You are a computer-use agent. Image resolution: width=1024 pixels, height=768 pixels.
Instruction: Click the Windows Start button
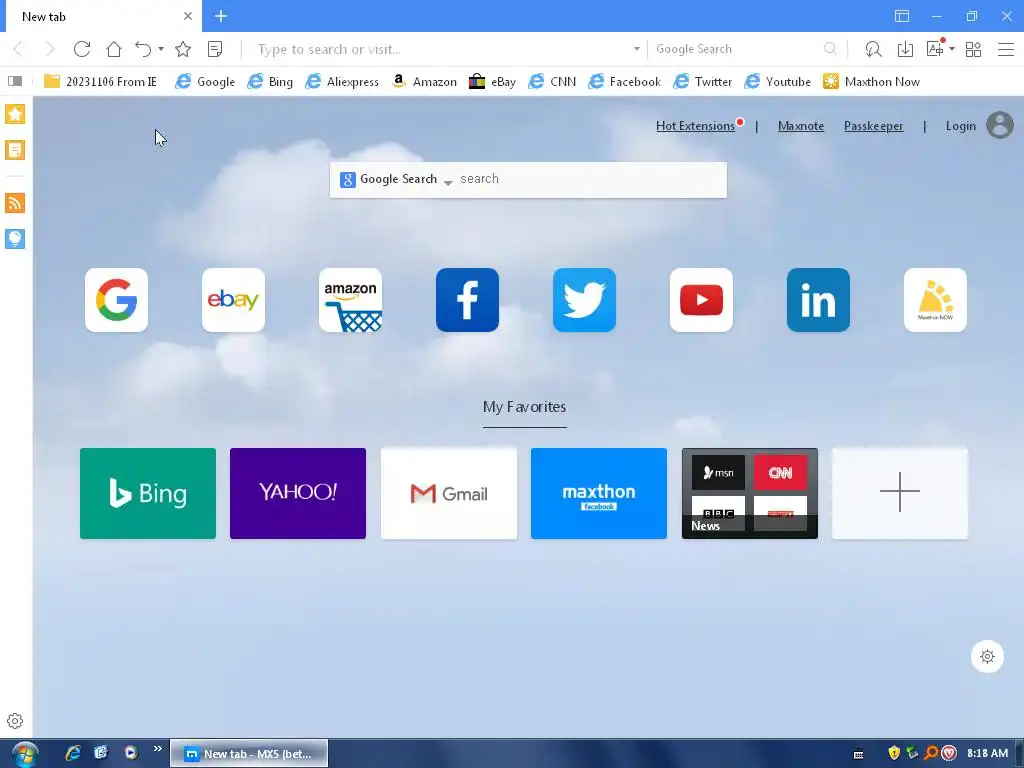point(24,754)
